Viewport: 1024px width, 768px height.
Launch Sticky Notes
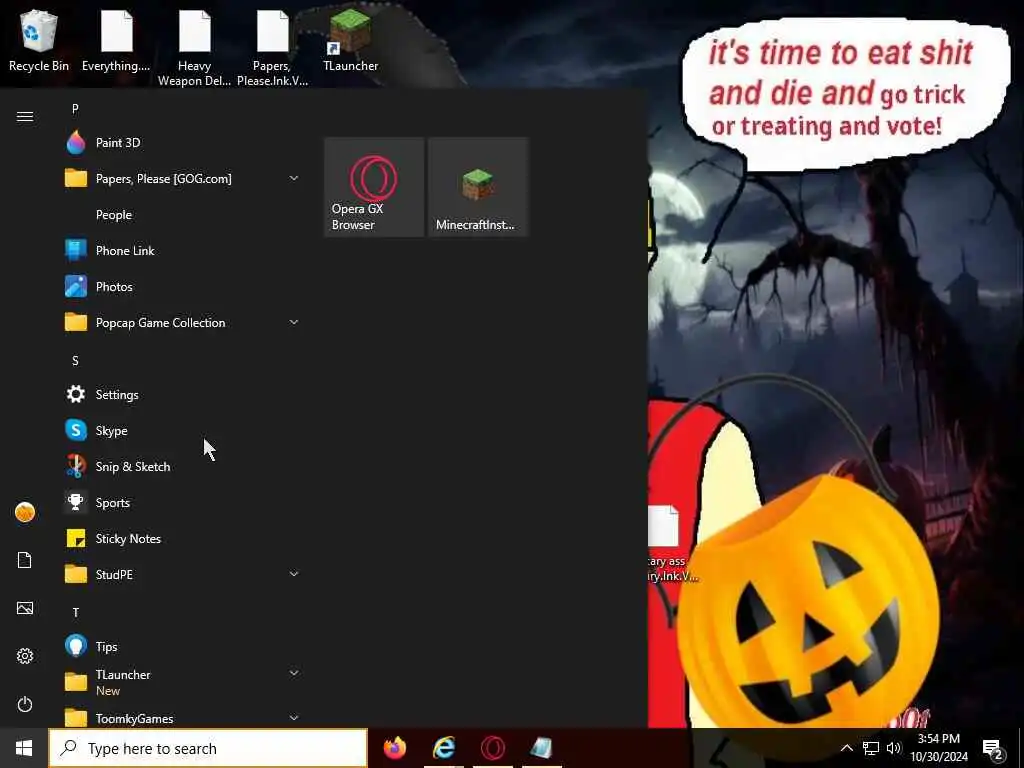(x=182, y=538)
